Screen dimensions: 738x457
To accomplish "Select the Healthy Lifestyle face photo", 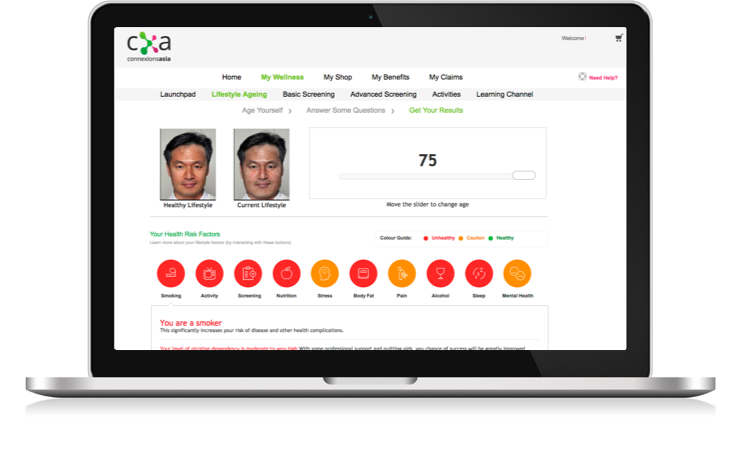I will pyautogui.click(x=187, y=164).
